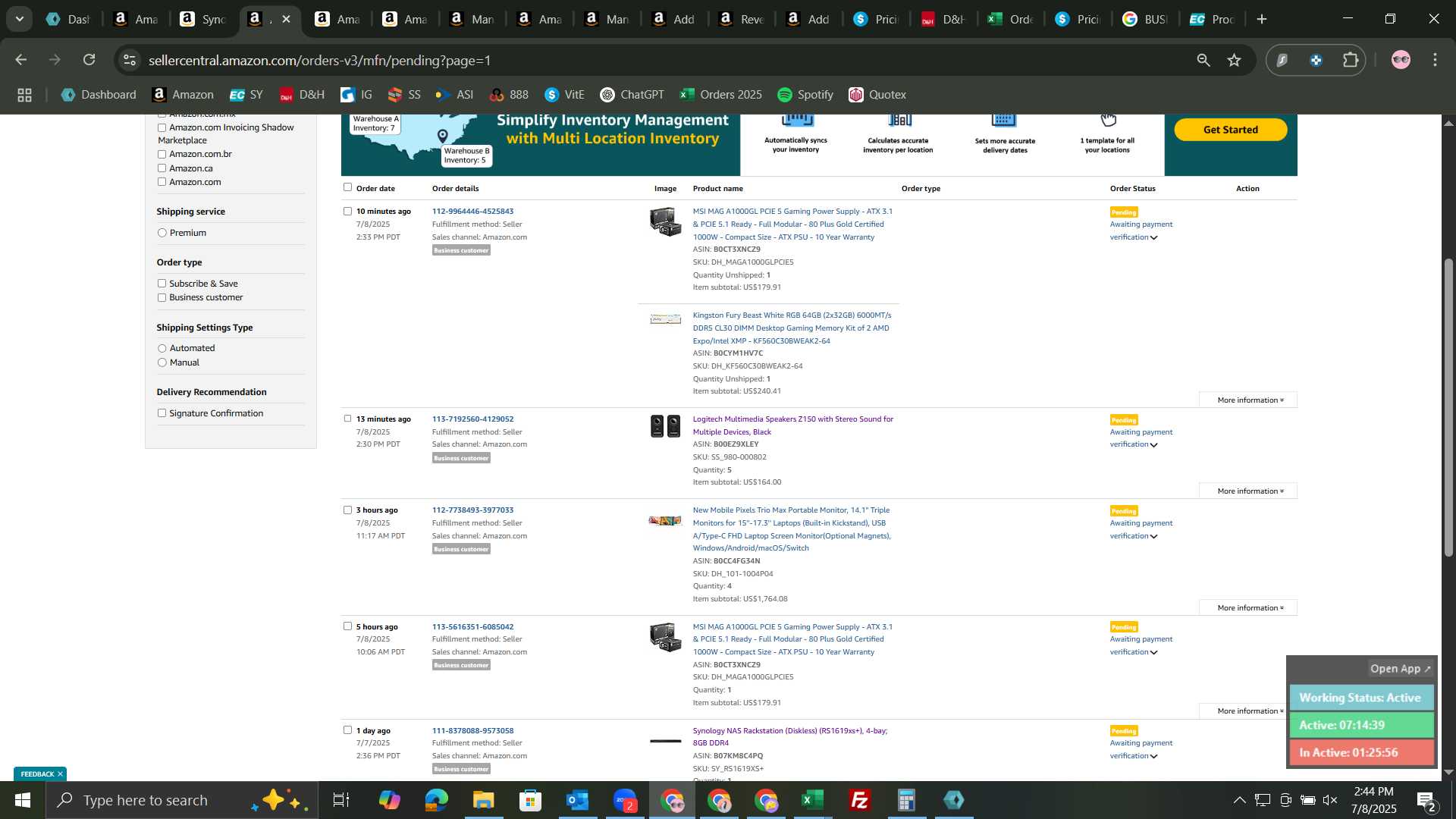Switch to the D&H browser tab
Viewport: 1456px width, 819px height.
tap(943, 19)
